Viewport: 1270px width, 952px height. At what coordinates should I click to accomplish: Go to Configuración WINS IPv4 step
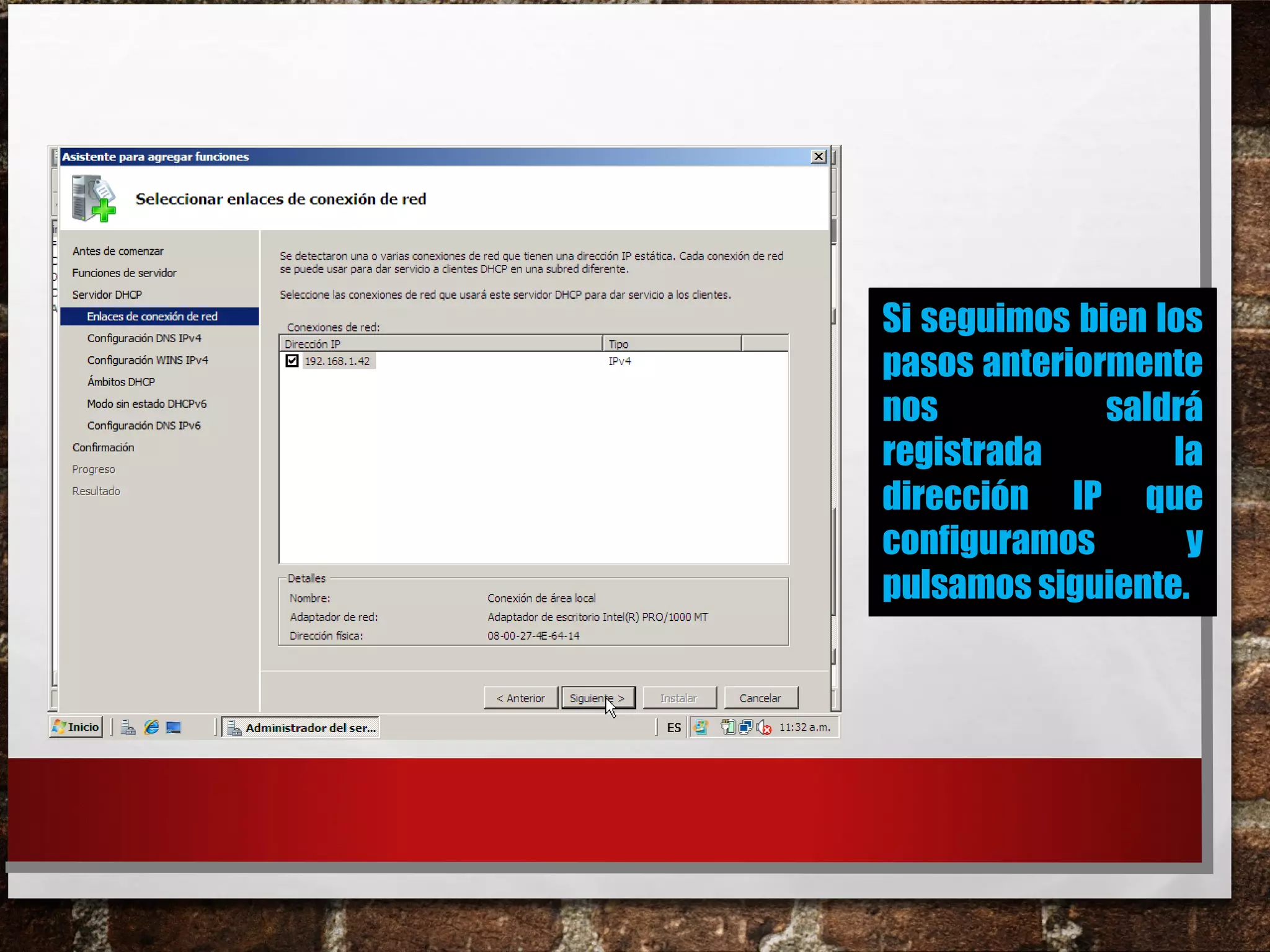coord(148,360)
